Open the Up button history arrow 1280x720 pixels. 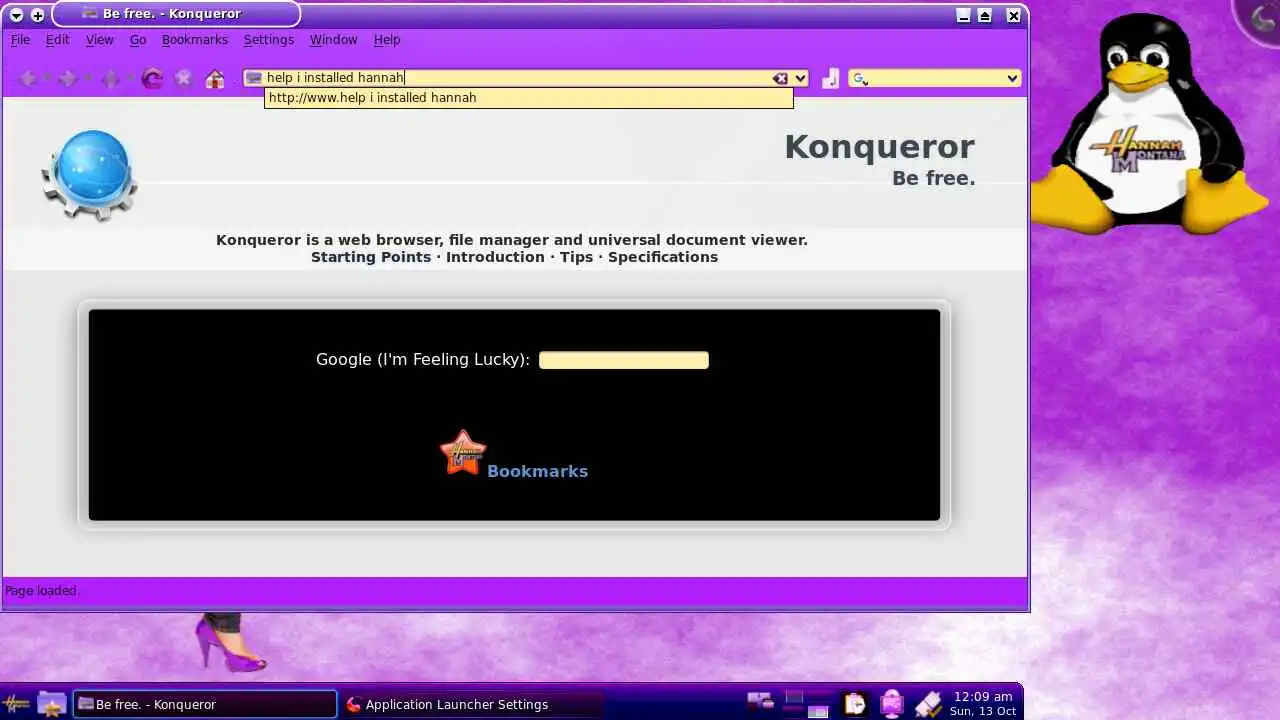click(129, 78)
